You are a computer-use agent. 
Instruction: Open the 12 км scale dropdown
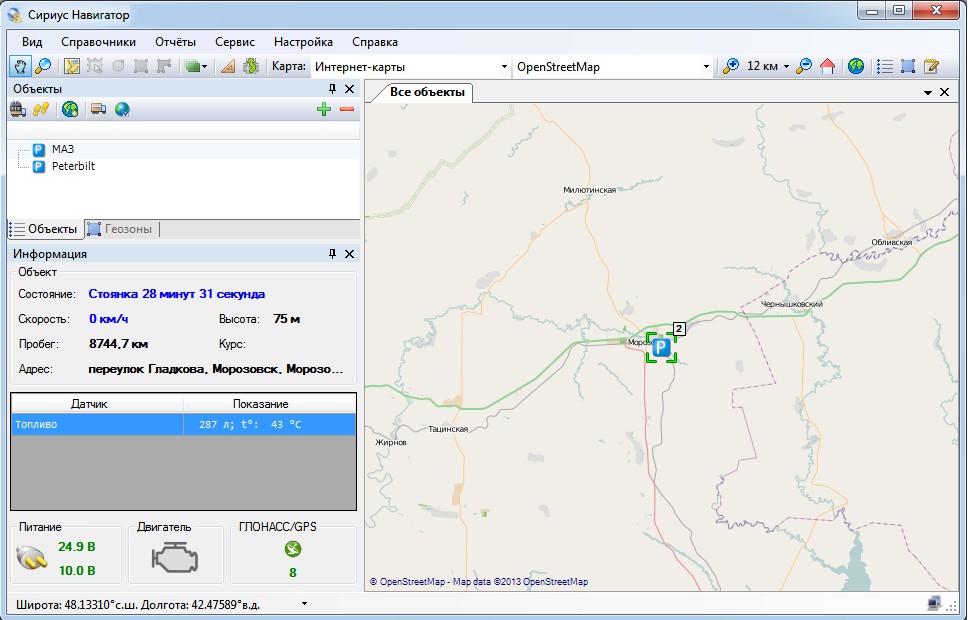(x=786, y=67)
